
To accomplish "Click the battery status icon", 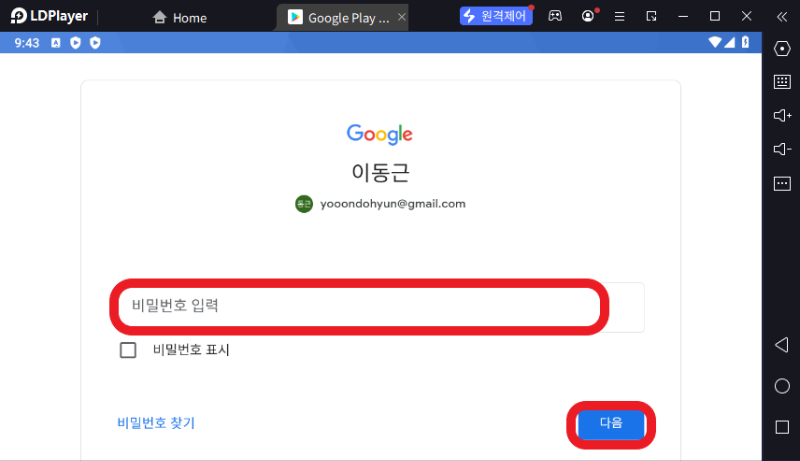I will click(x=745, y=42).
